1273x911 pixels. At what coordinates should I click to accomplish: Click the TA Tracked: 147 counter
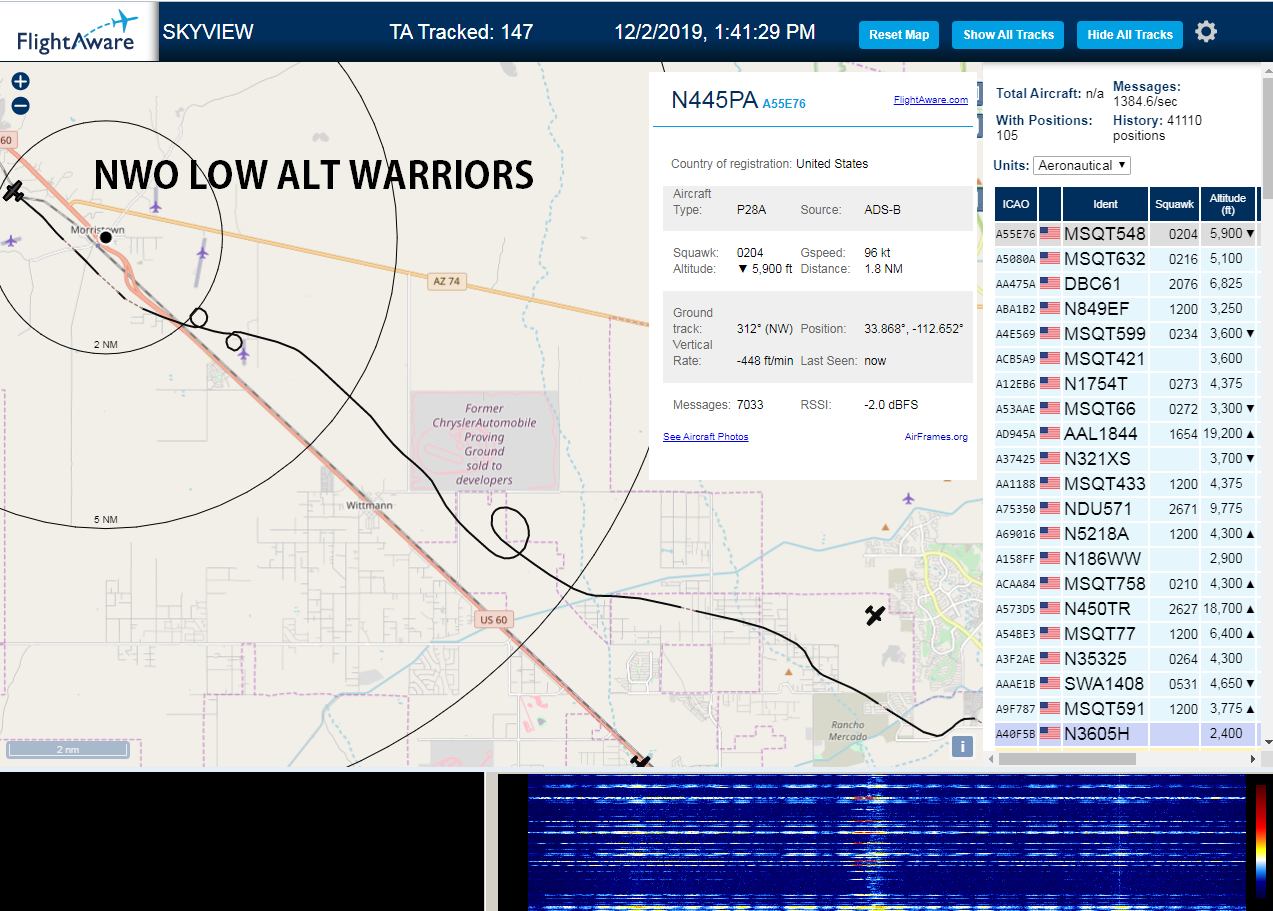point(461,32)
